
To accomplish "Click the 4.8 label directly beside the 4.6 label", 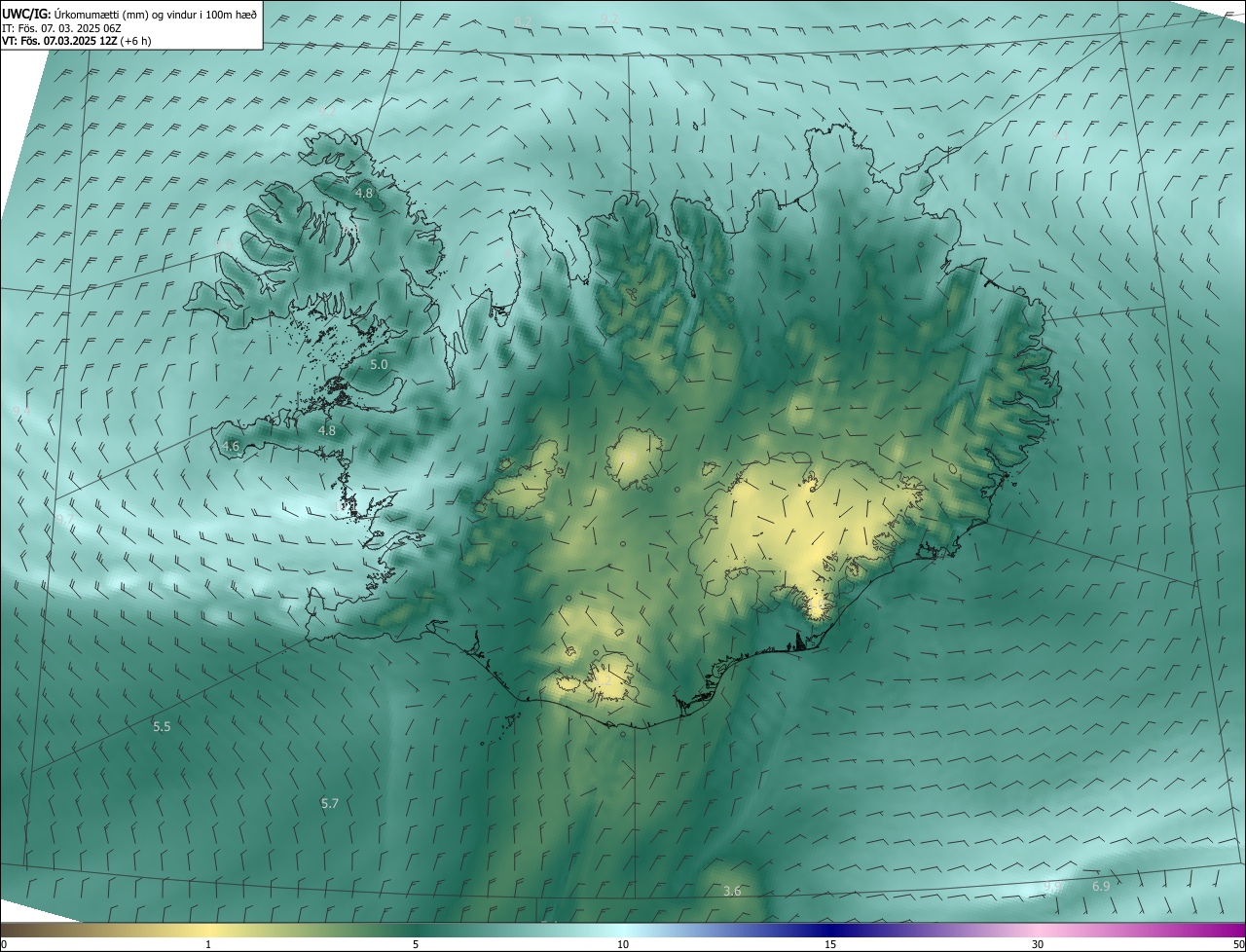I will pos(327,430).
